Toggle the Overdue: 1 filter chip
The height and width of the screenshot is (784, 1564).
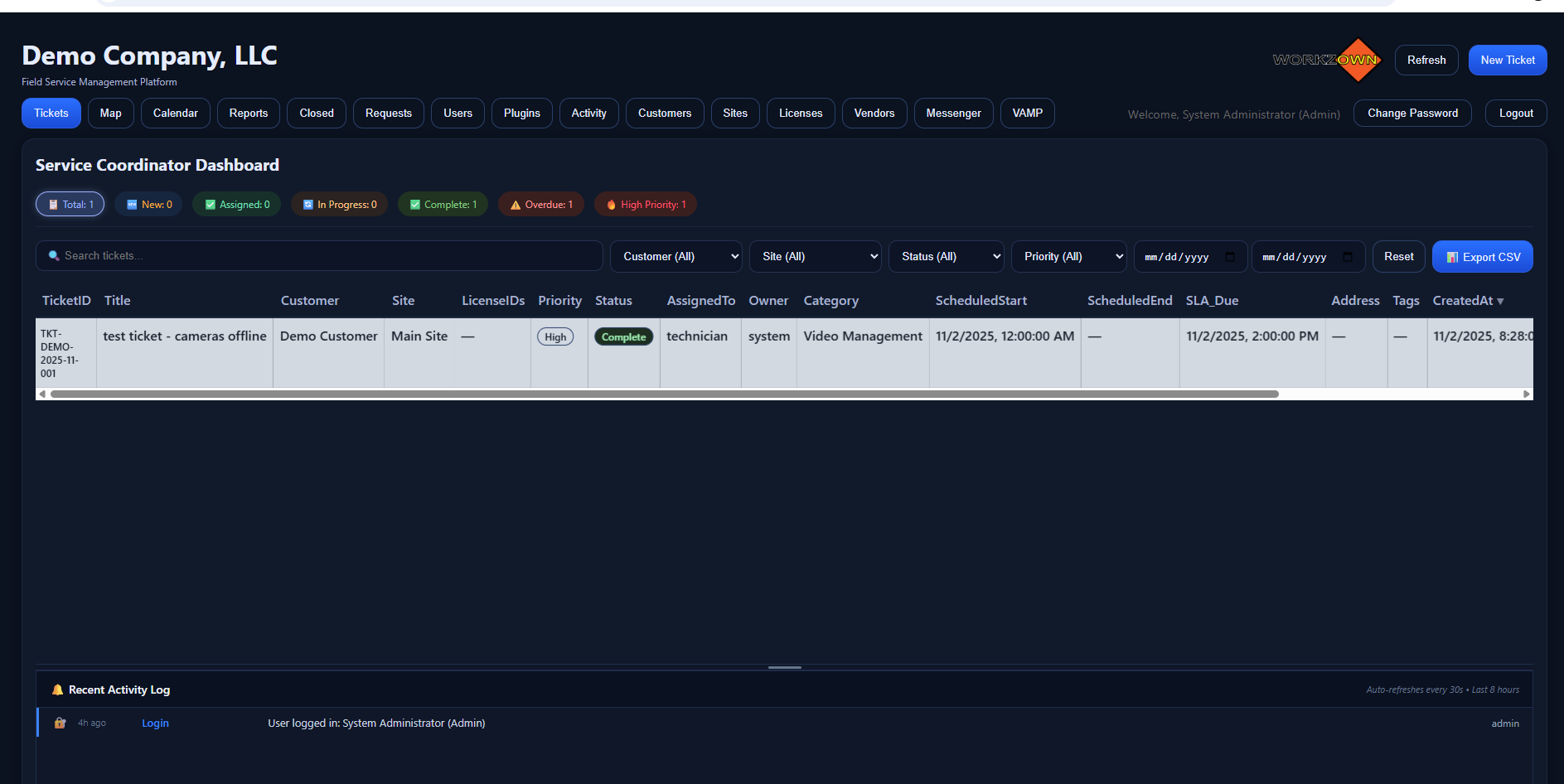point(540,205)
